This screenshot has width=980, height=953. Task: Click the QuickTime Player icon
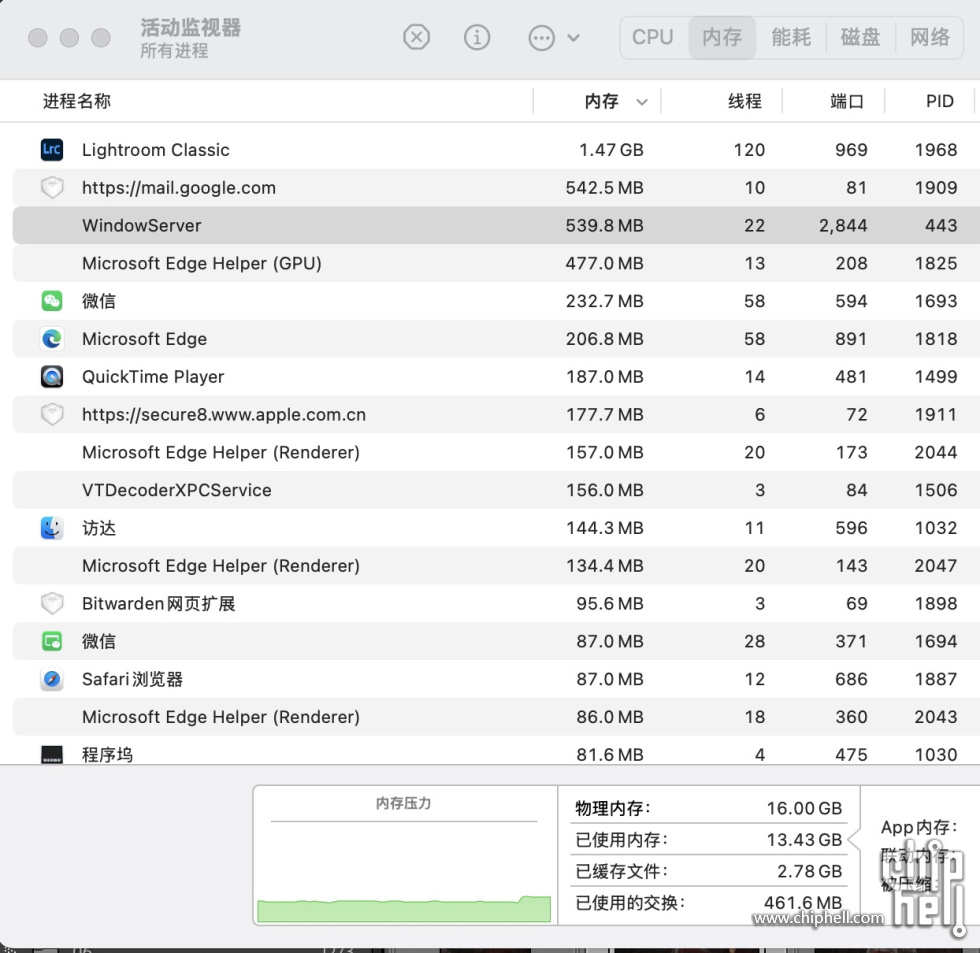(x=52, y=377)
